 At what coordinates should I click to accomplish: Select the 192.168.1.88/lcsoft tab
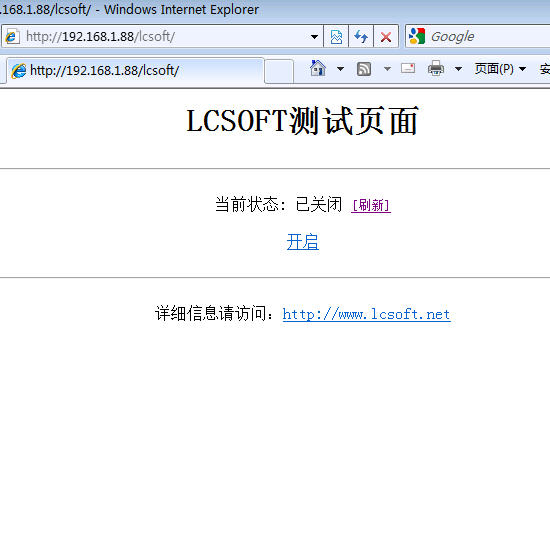point(135,71)
